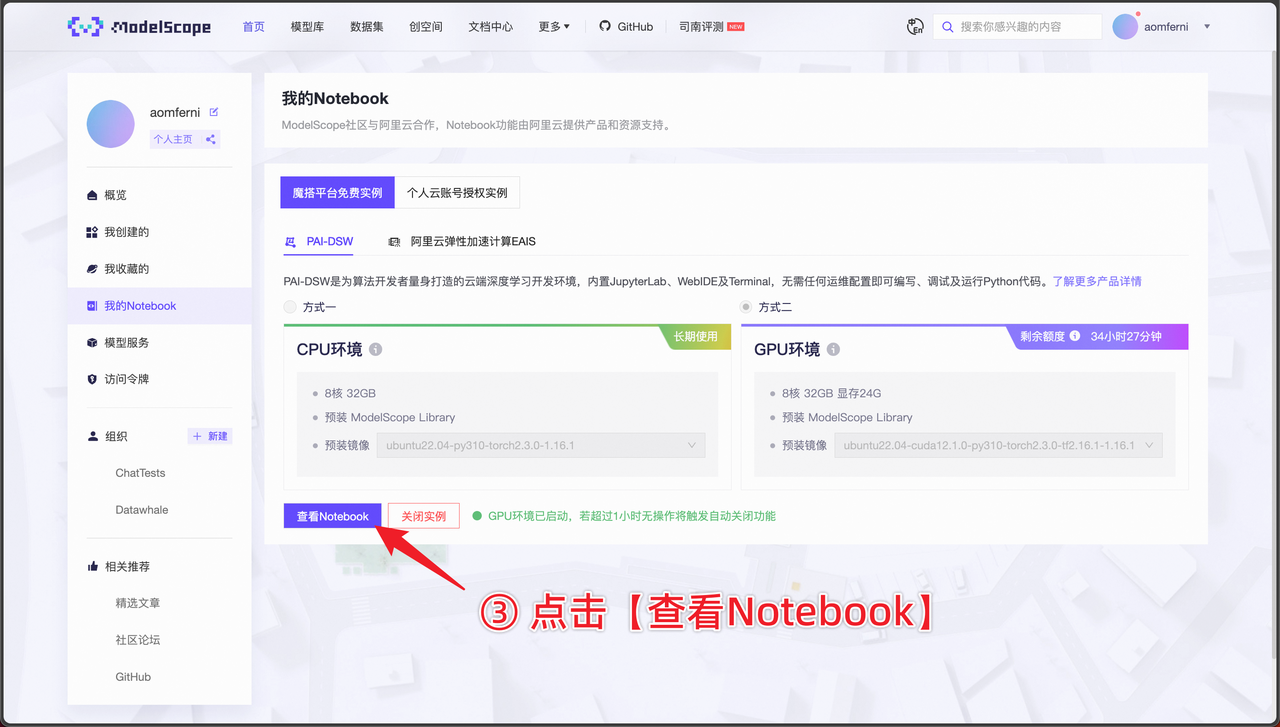Select 我的Notebook in the sidebar
This screenshot has height=727, width=1280.
(x=159, y=306)
